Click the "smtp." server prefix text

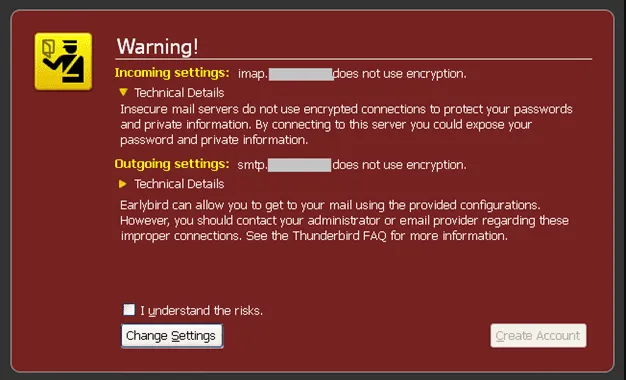[x=252, y=165]
